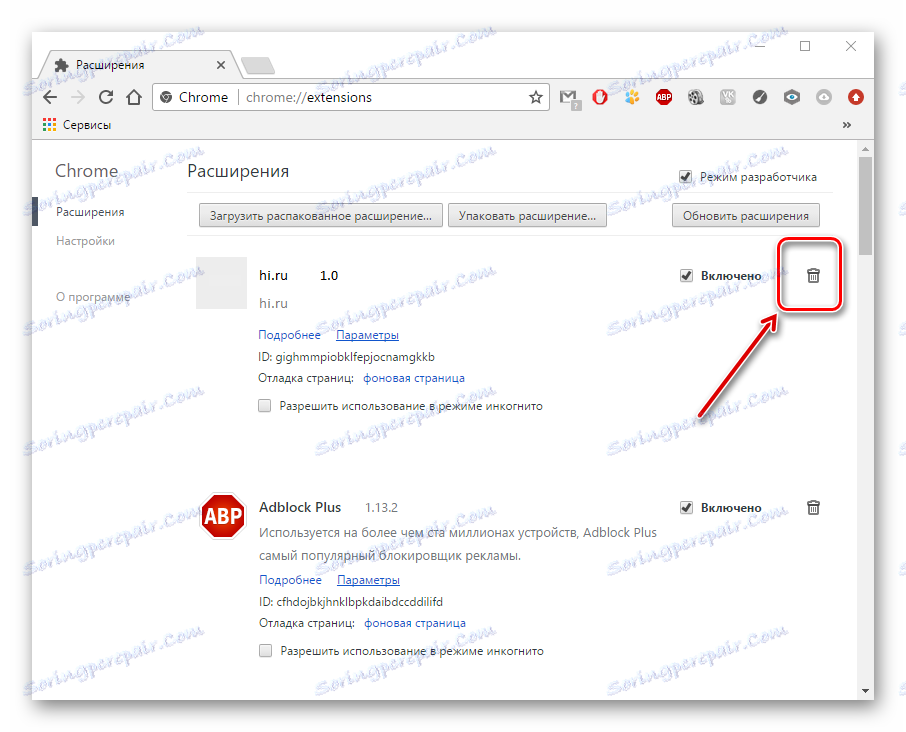Reload the extensions page
The height and width of the screenshot is (732, 906).
(x=106, y=97)
